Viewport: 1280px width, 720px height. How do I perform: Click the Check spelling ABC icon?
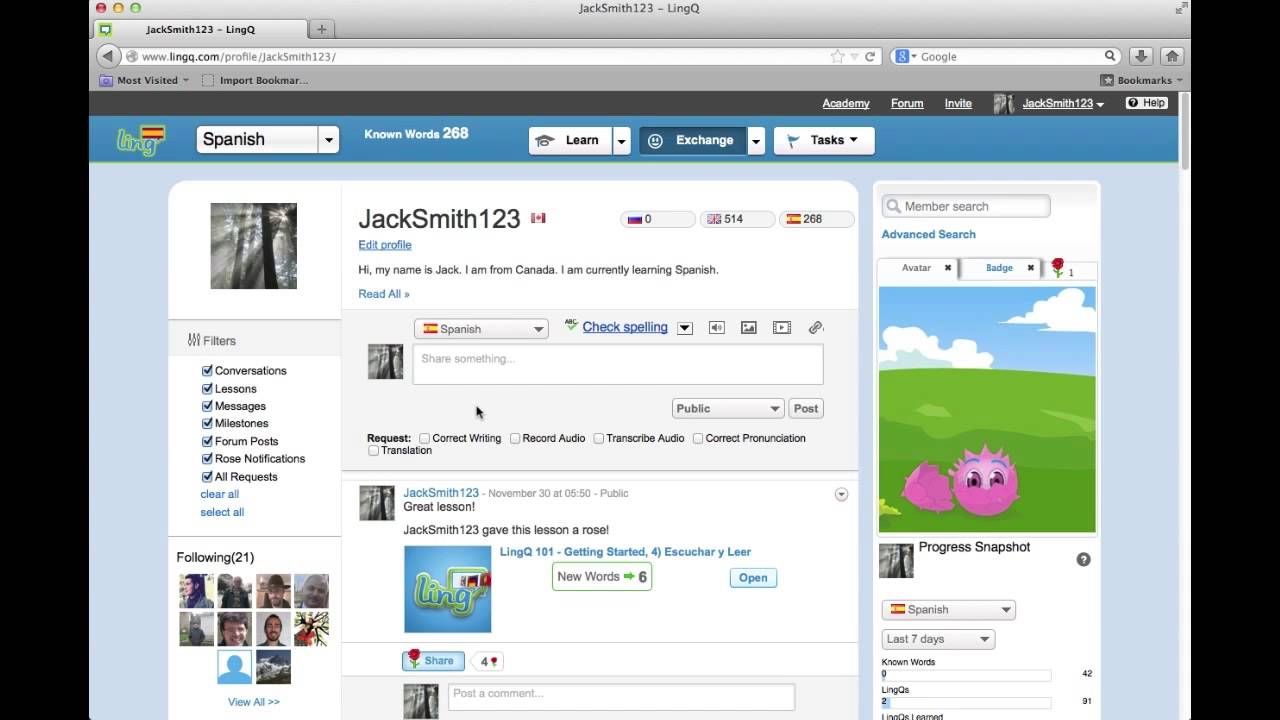(x=571, y=325)
